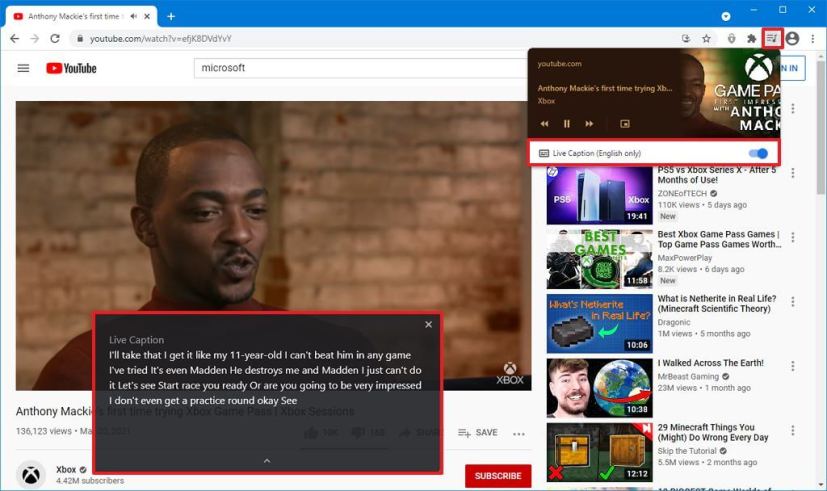Viewport: 827px width, 491px height.
Task: Open the Xbox channel avatar
Action: (31, 475)
